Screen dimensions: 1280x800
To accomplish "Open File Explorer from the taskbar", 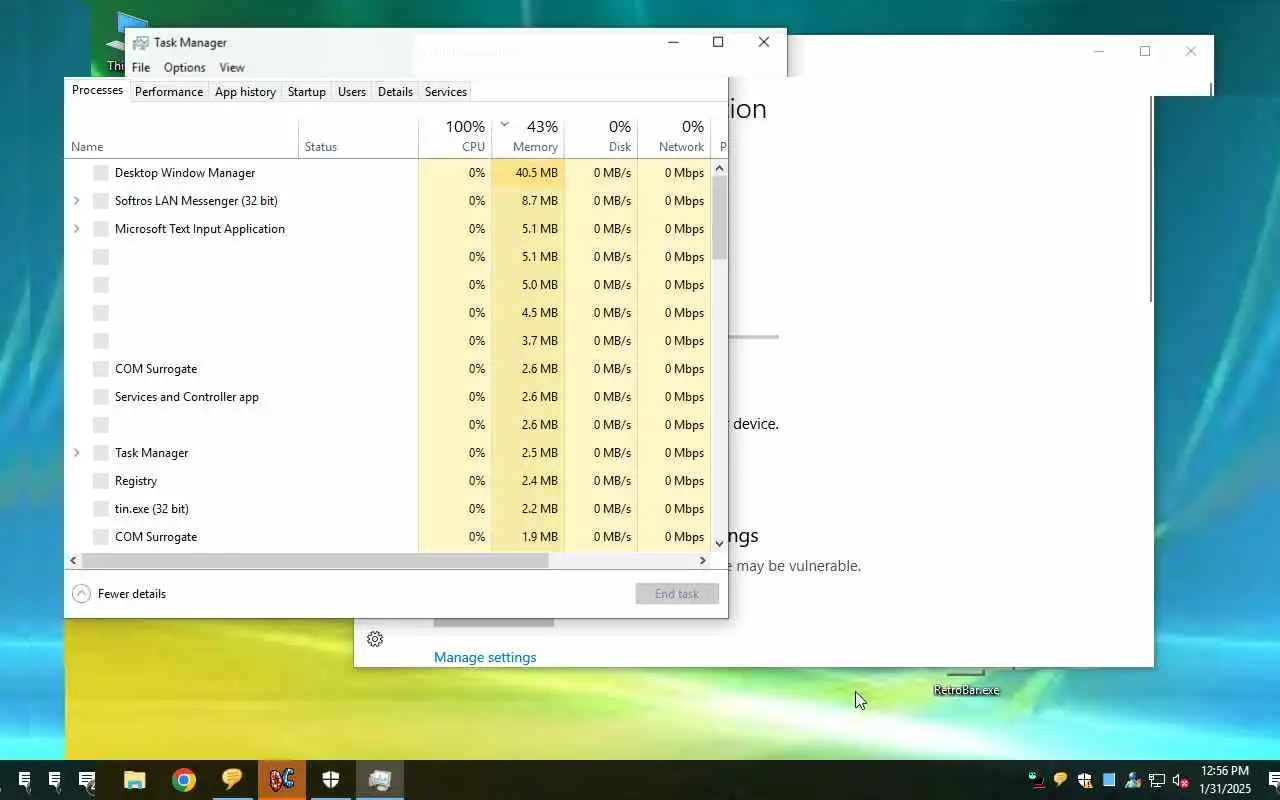I will pos(134,780).
